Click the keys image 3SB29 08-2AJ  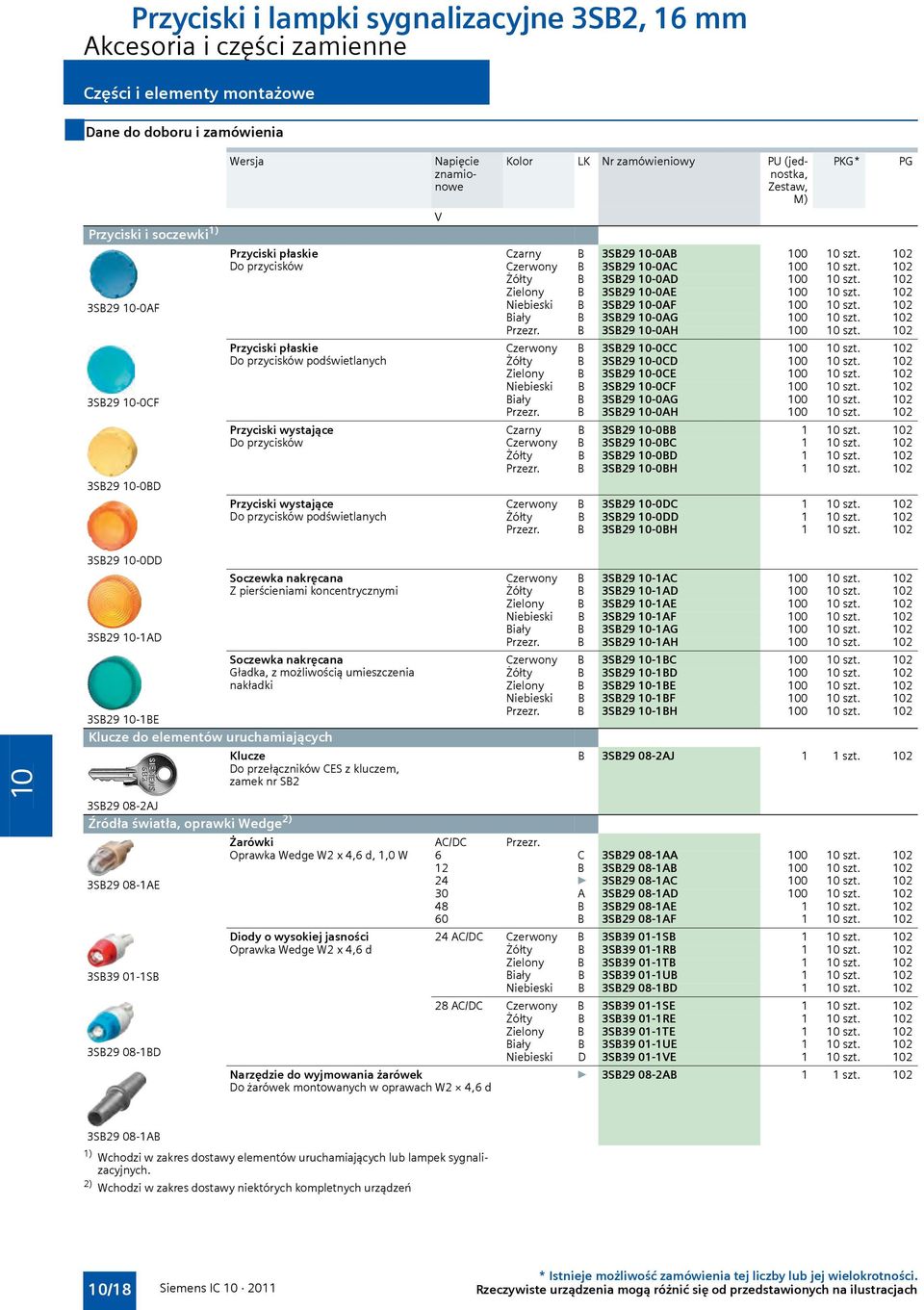(133, 774)
